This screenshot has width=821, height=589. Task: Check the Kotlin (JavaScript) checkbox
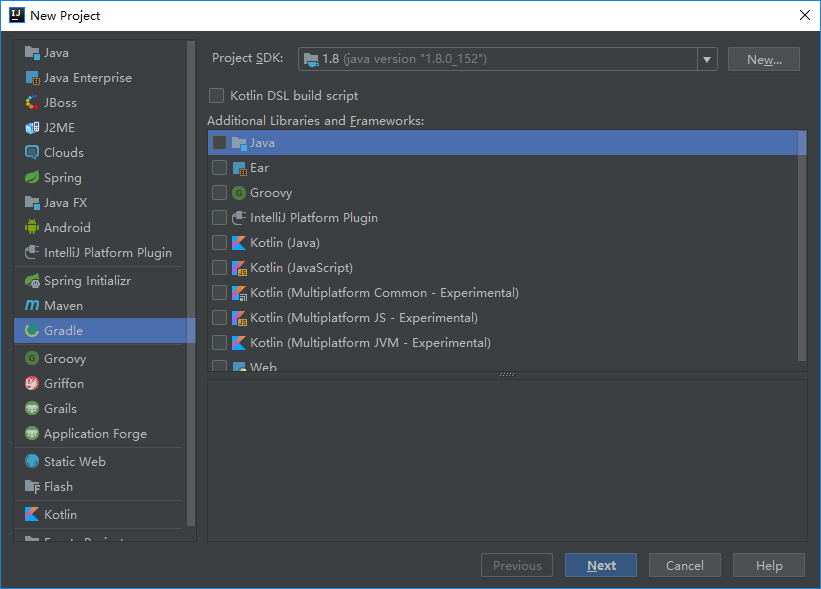click(219, 268)
